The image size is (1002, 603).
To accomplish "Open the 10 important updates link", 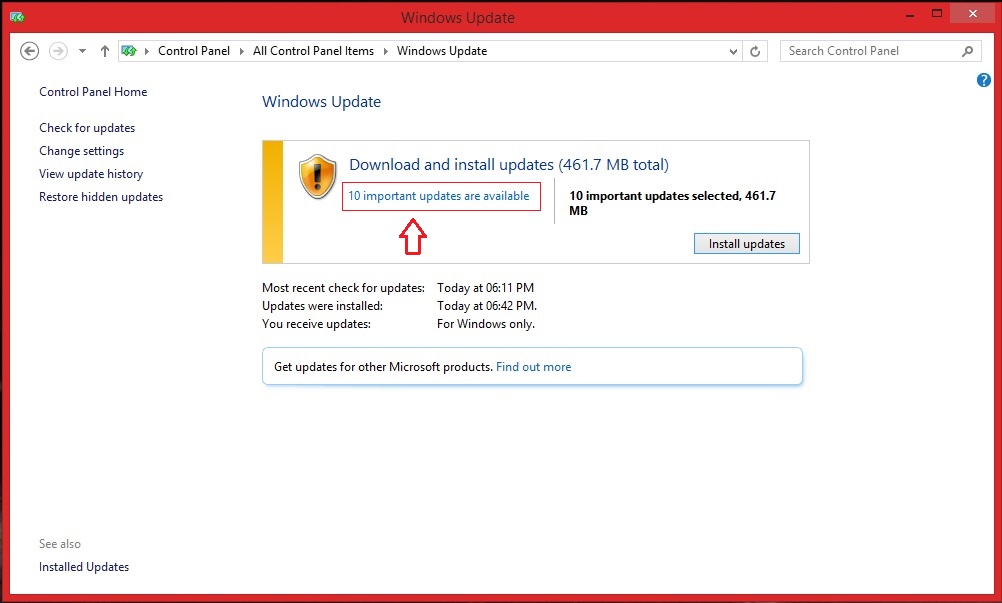I will click(x=440, y=196).
